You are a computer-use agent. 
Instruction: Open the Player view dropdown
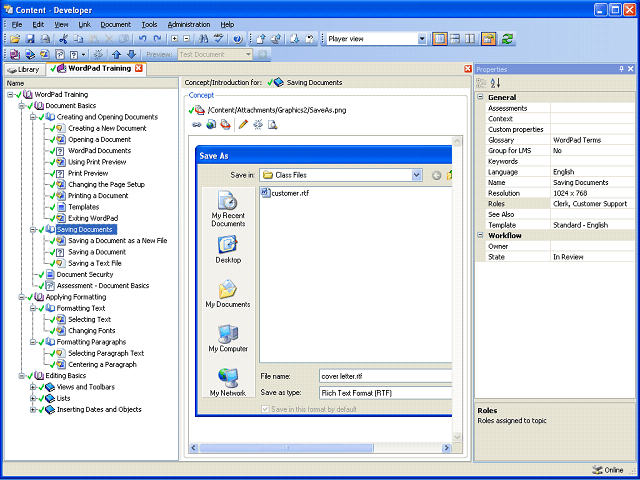[422, 39]
